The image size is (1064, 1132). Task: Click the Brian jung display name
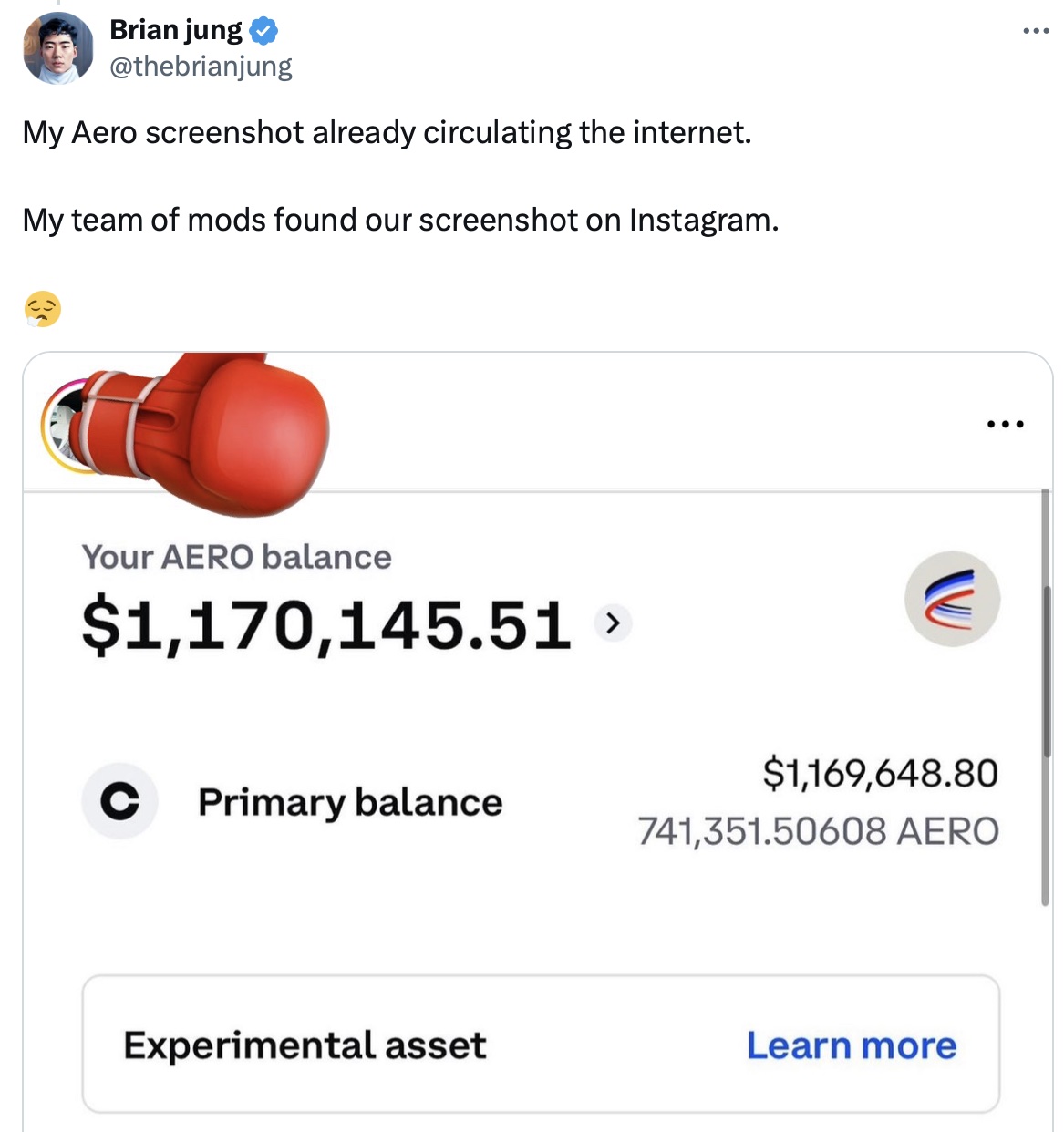[x=174, y=28]
